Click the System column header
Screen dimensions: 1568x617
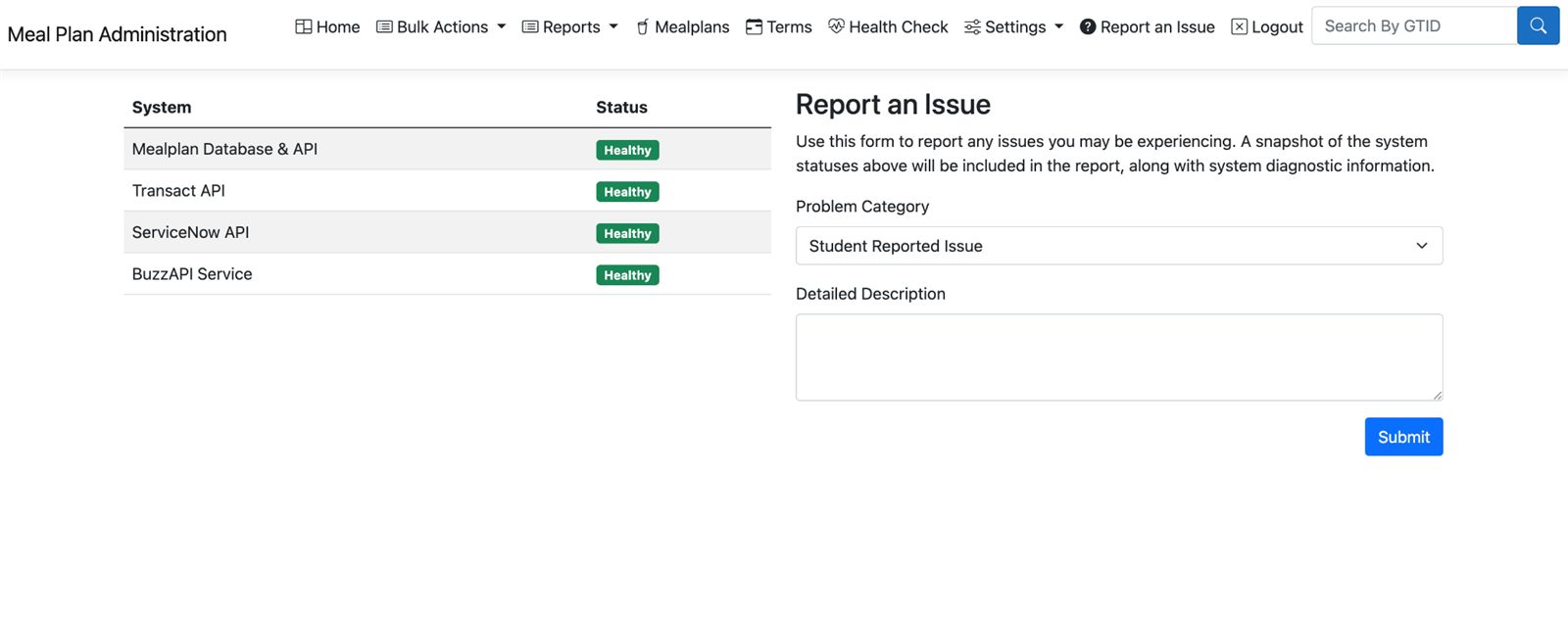pyautogui.click(x=162, y=108)
